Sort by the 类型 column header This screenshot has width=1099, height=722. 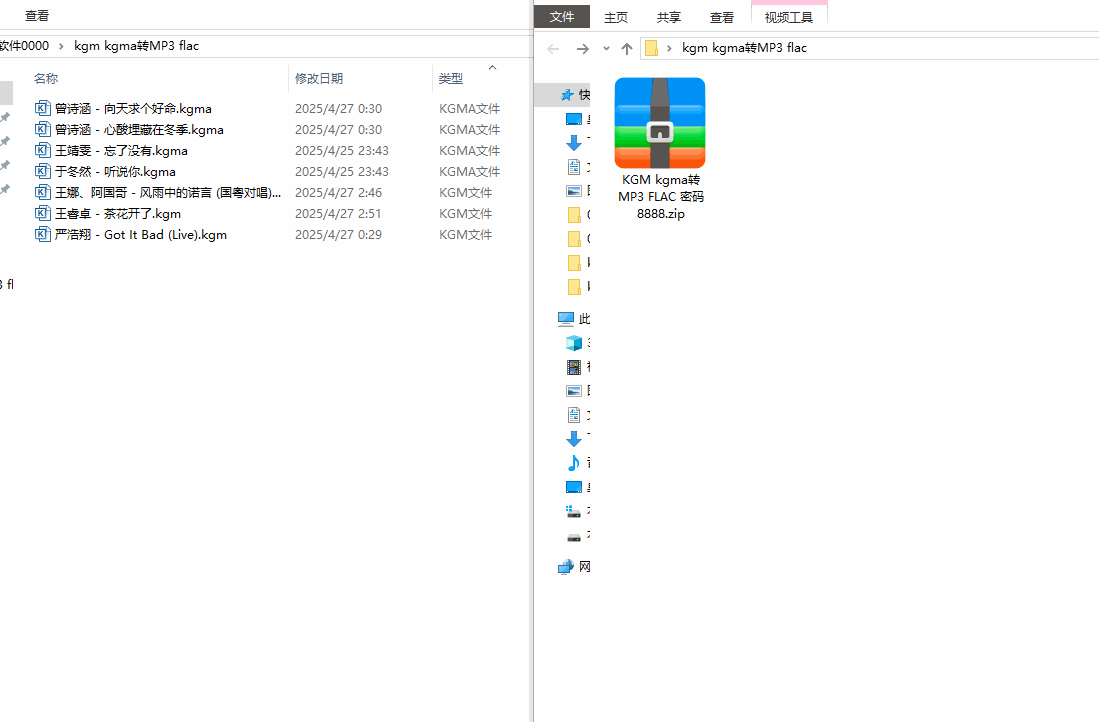coord(451,79)
